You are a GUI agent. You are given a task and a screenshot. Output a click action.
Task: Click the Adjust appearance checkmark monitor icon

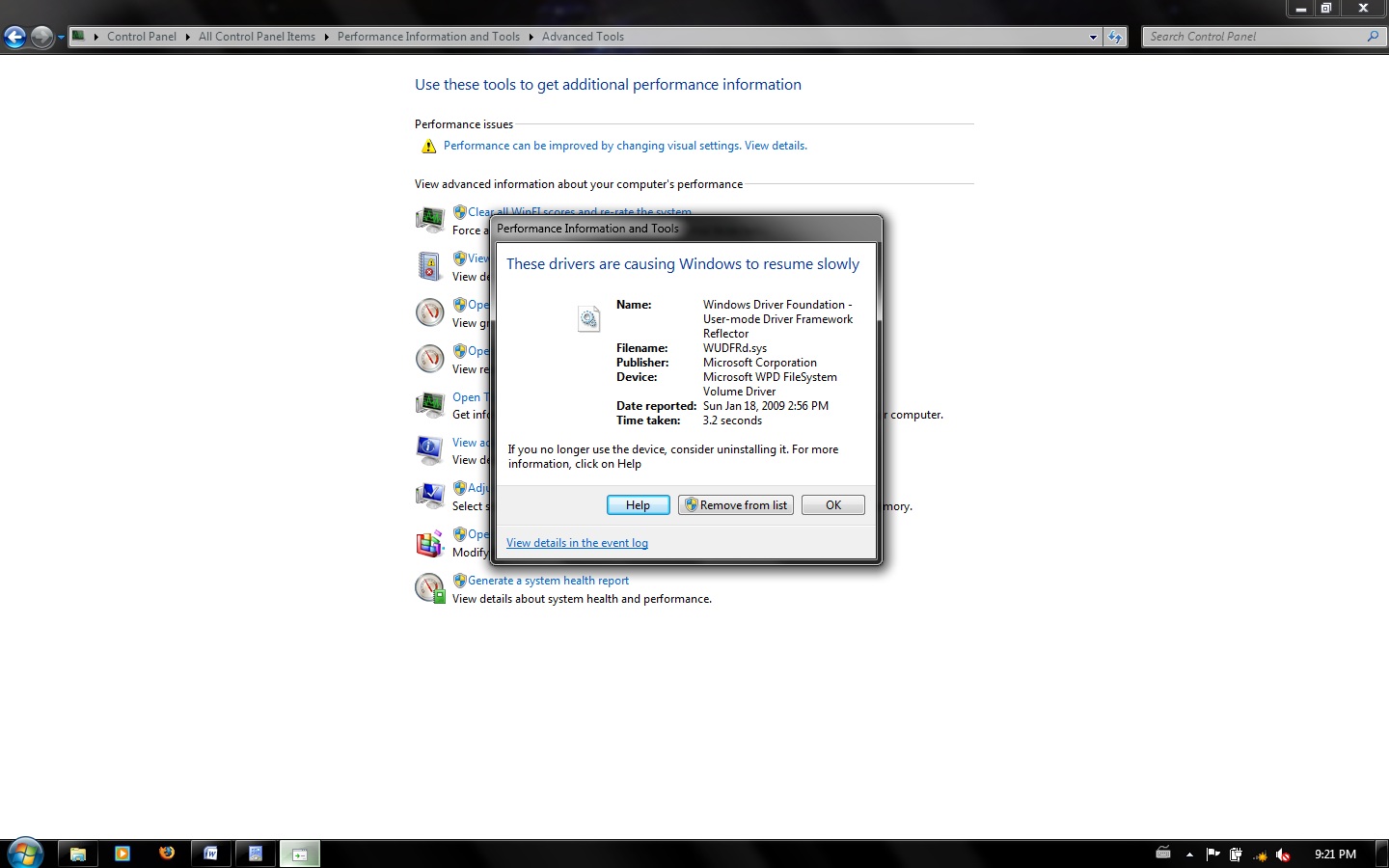[x=429, y=497]
